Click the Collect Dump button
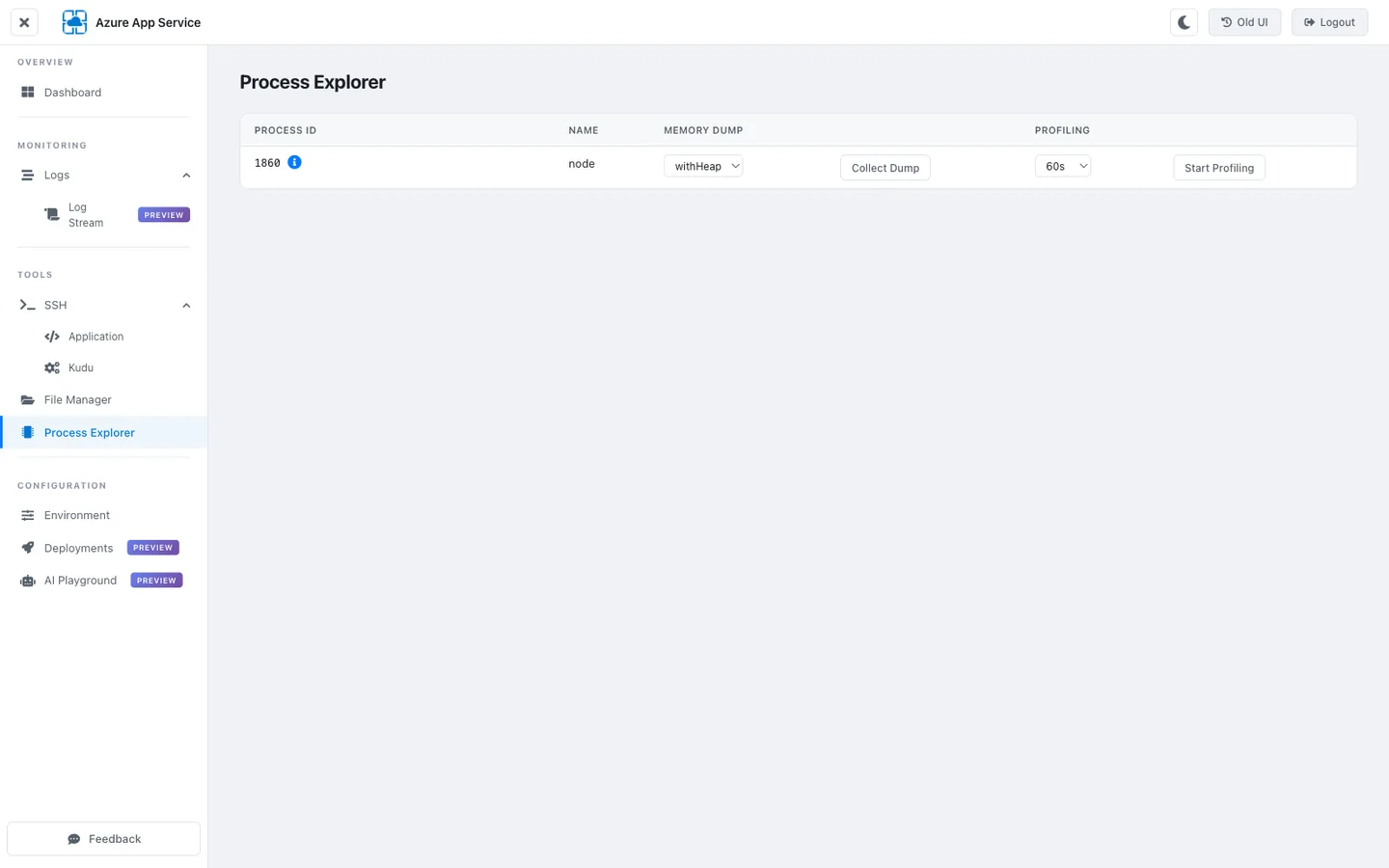1389x868 pixels. 885,168
